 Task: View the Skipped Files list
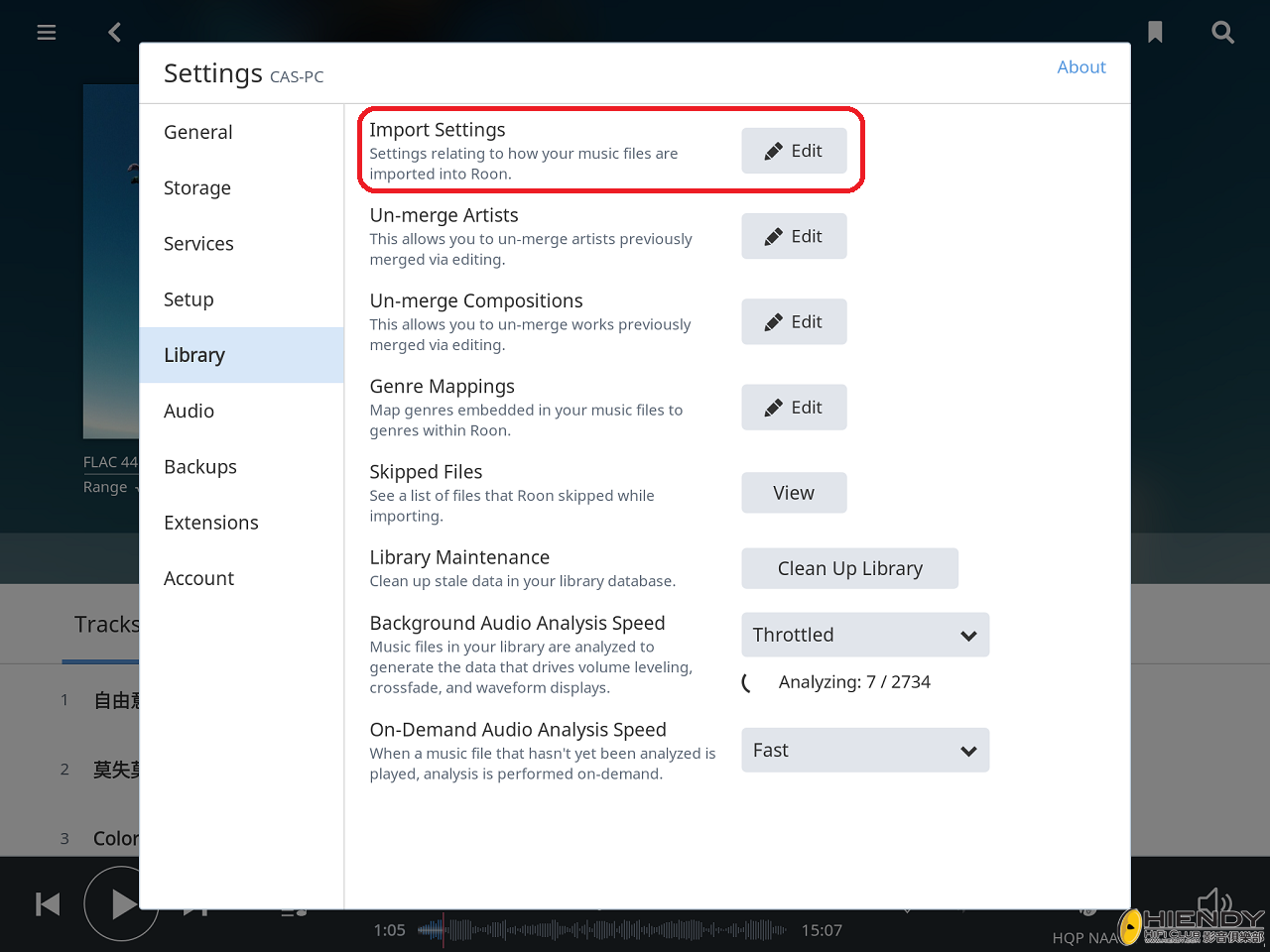(x=794, y=493)
